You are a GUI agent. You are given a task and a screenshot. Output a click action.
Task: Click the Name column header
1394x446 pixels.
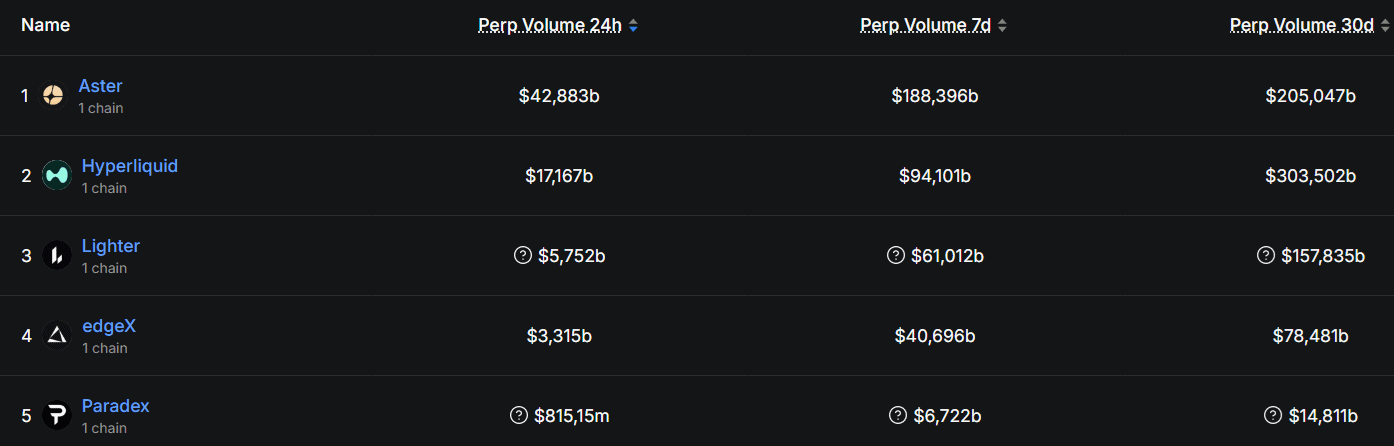[x=45, y=25]
